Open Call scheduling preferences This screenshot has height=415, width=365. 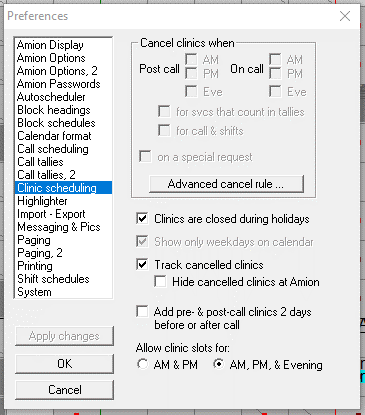(63, 149)
